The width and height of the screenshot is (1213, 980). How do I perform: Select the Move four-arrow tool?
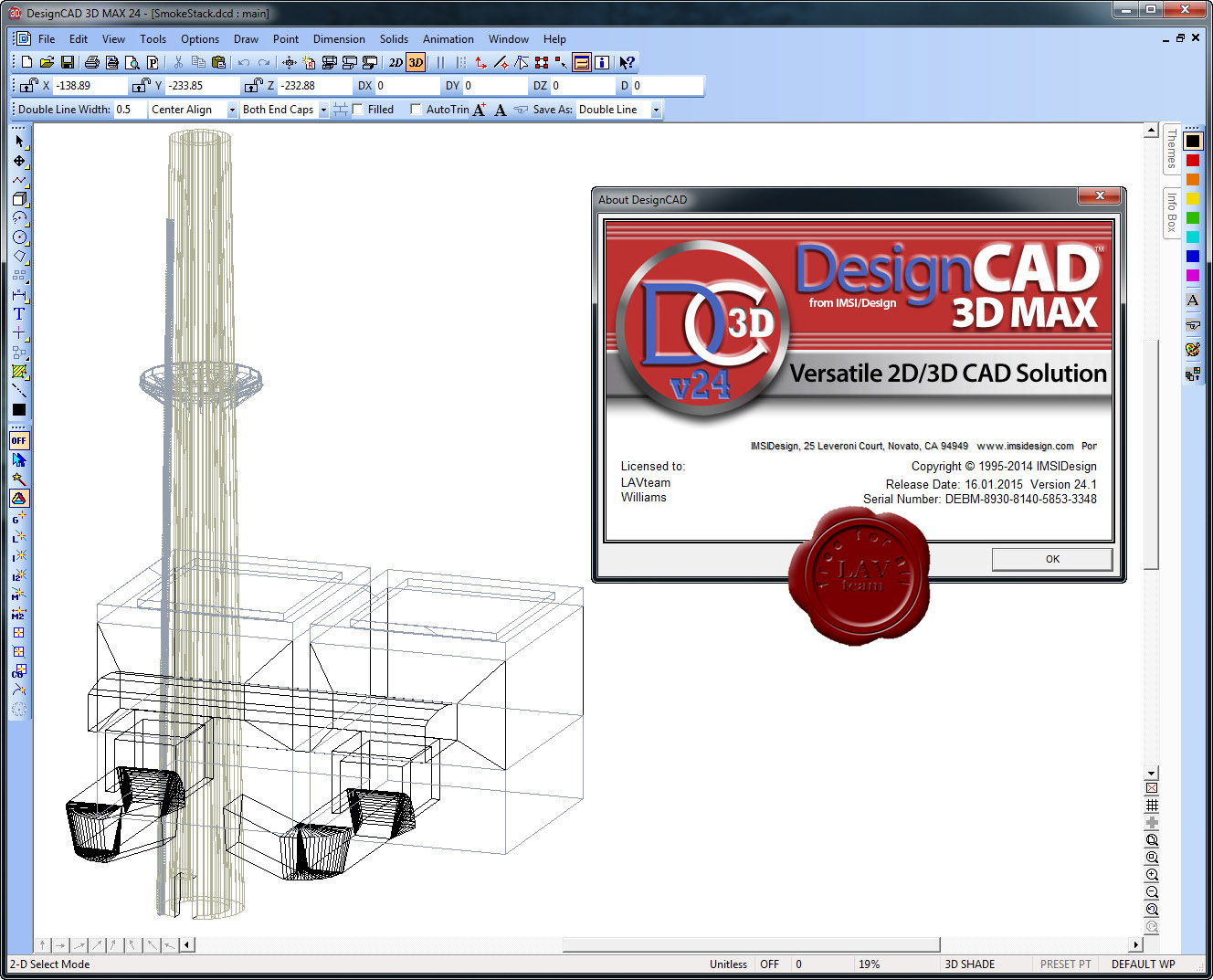point(19,160)
